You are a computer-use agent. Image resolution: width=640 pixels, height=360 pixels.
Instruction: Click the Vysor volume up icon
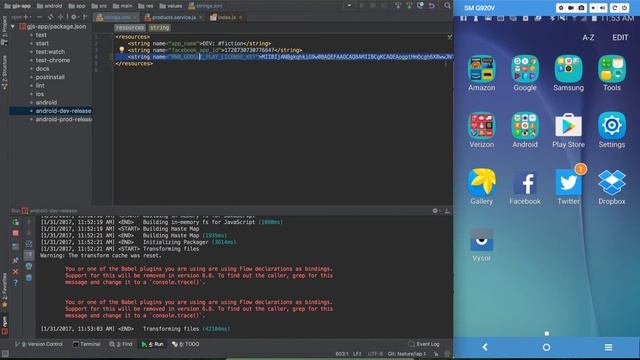[602, 8]
